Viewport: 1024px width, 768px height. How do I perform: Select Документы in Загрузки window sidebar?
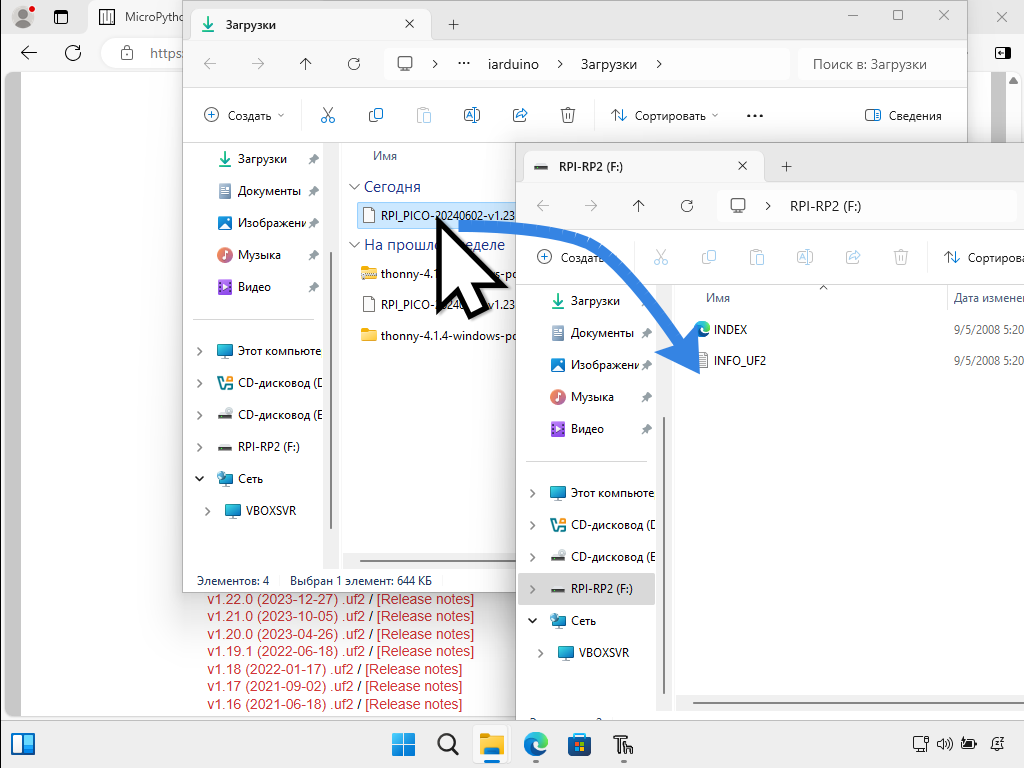(x=268, y=191)
